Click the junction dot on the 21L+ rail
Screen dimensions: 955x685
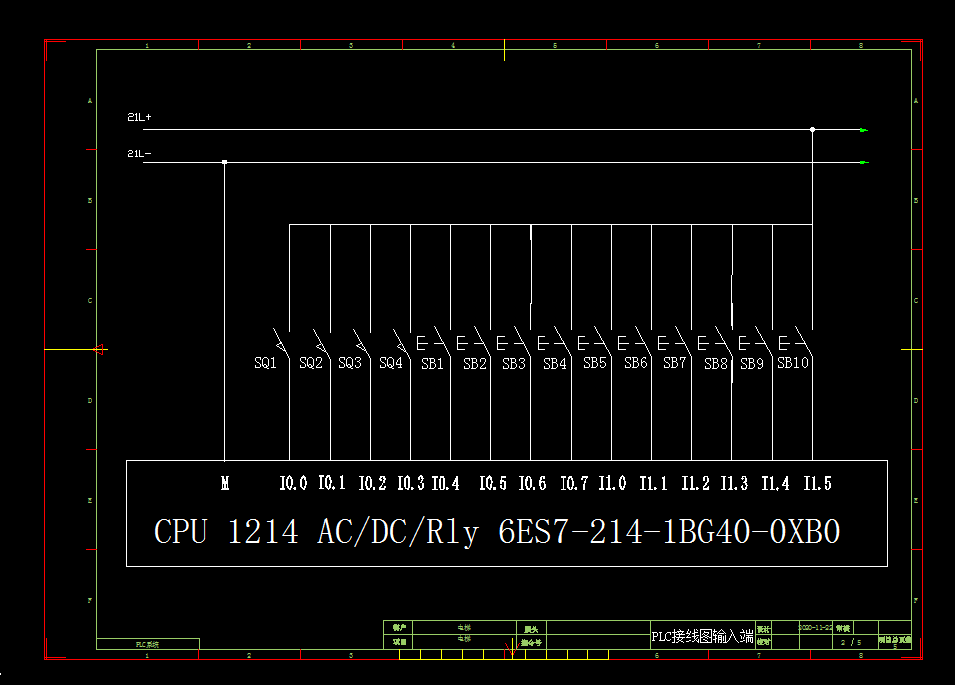pos(812,130)
